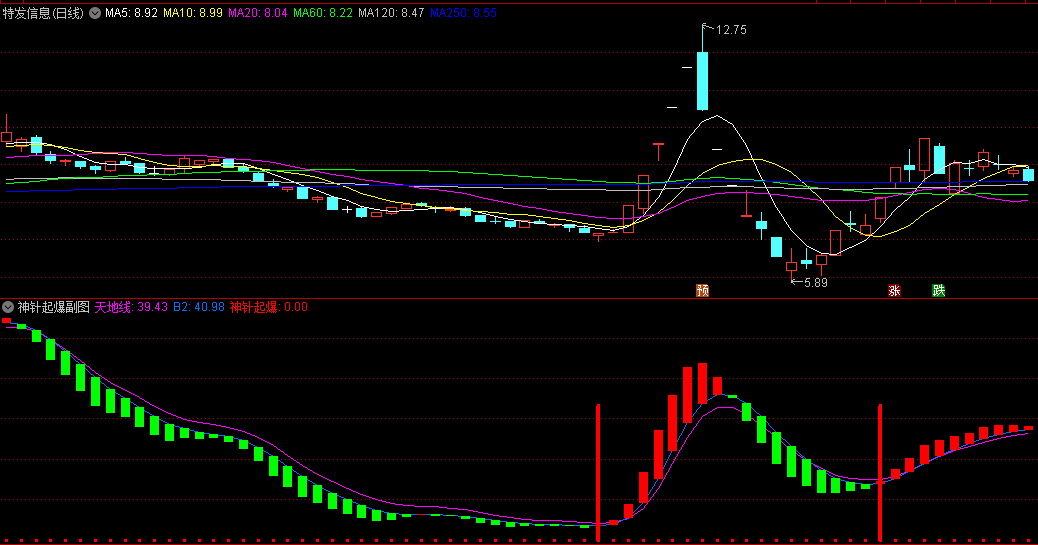Image resolution: width=1038 pixels, height=545 pixels.
Task: Click the 5.89 low price label
Action: pos(816,283)
